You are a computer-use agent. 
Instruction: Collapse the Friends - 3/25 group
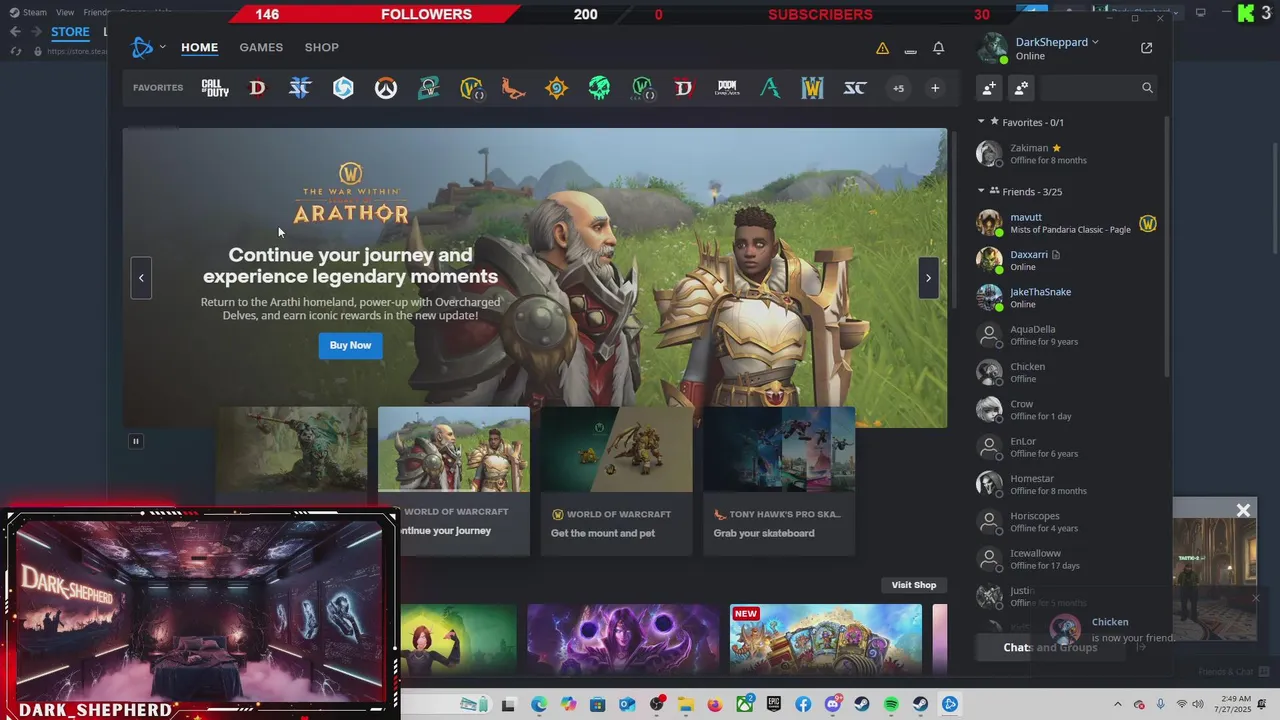click(981, 191)
